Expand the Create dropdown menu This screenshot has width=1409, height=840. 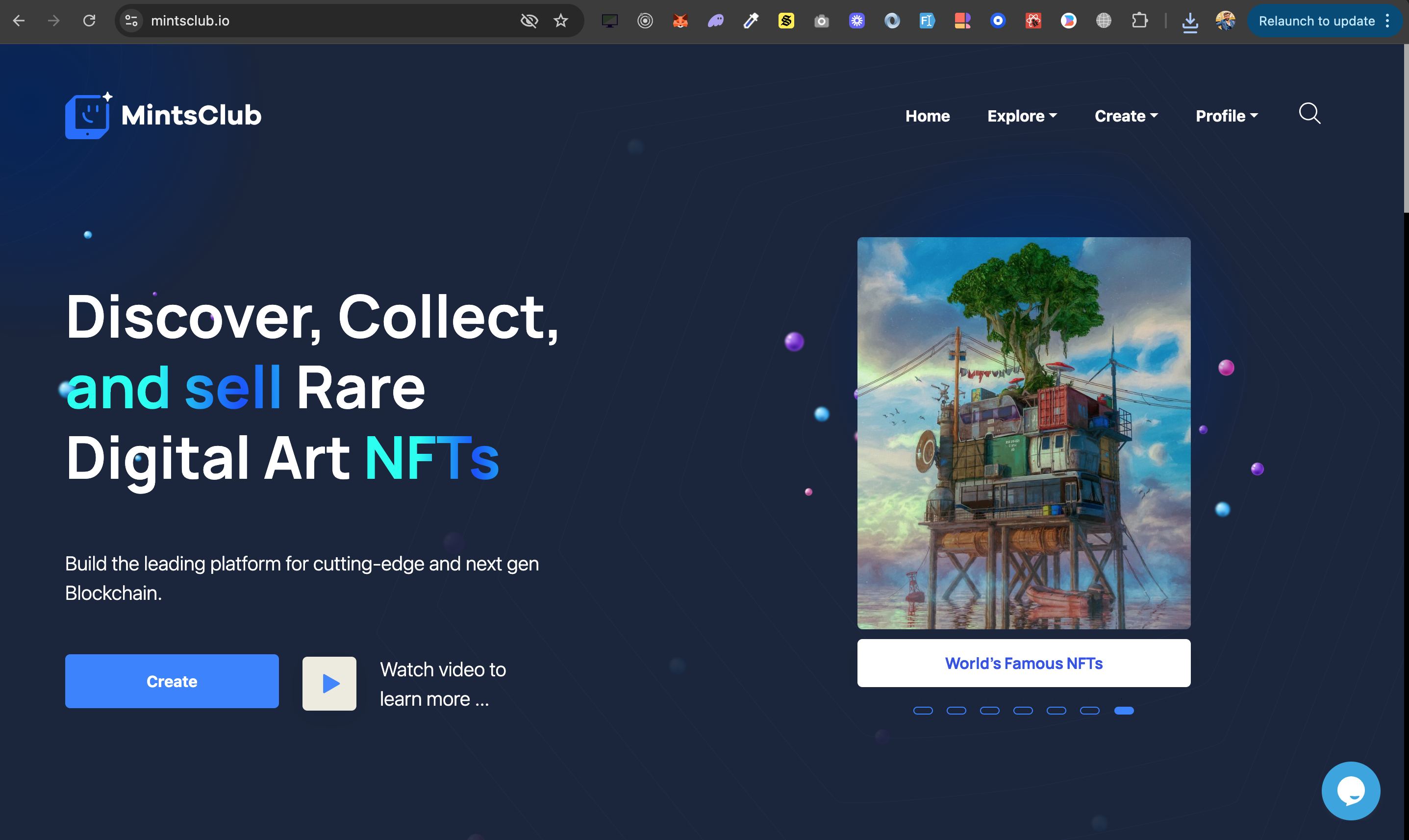(x=1126, y=116)
